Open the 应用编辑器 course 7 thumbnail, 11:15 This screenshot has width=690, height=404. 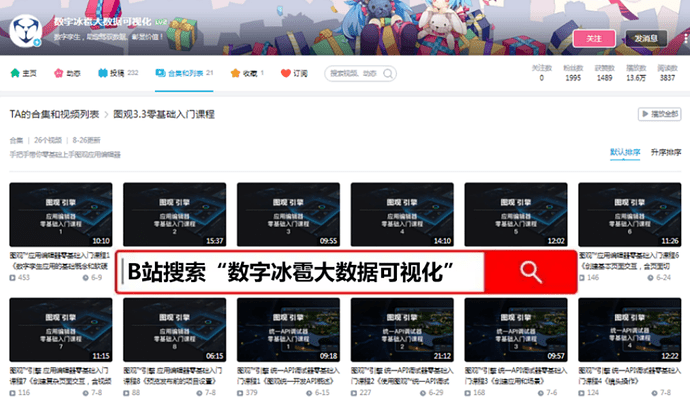coord(61,330)
